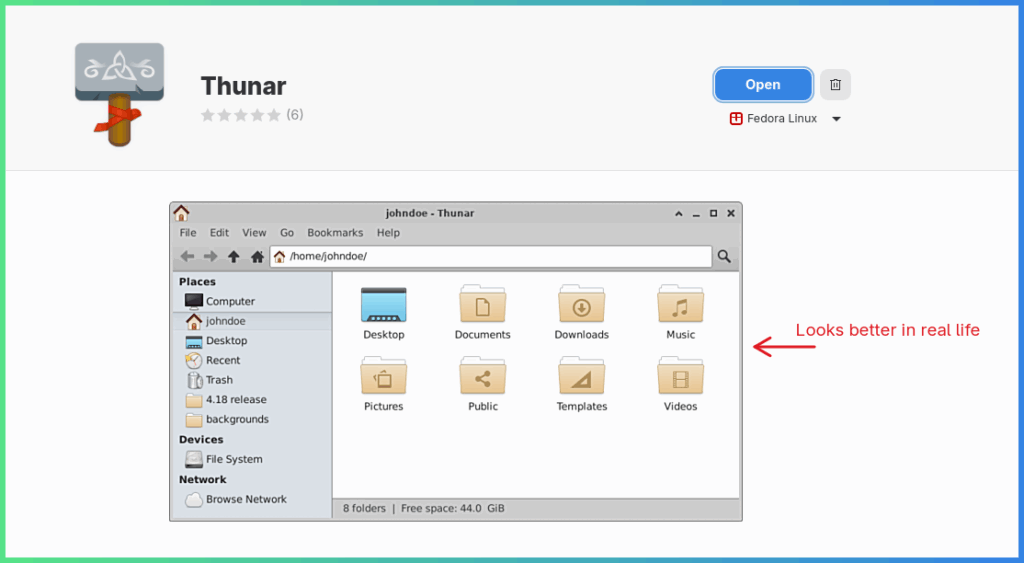Click the '8 folders' status bar text
This screenshot has width=1024, height=563.
364,508
